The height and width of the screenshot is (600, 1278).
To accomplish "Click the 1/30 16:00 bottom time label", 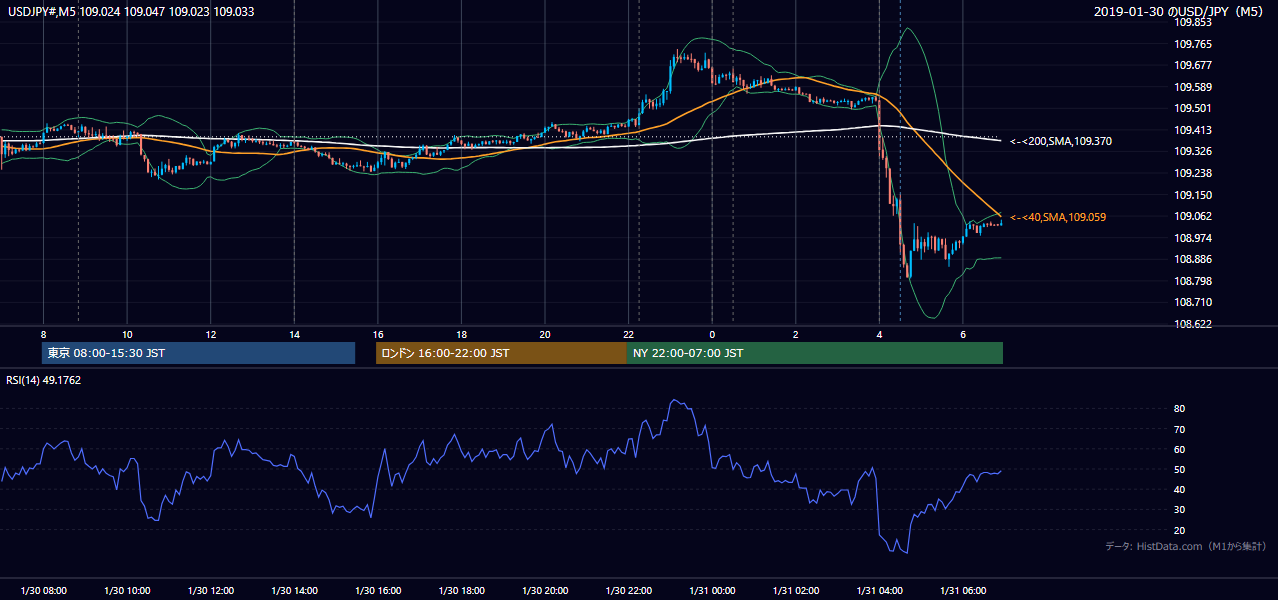I will point(377,591).
